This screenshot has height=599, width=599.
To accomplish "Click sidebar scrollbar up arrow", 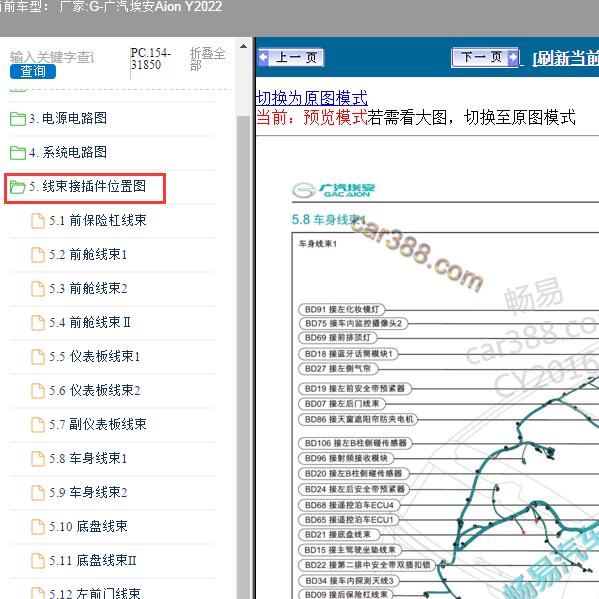I will 243,46.
